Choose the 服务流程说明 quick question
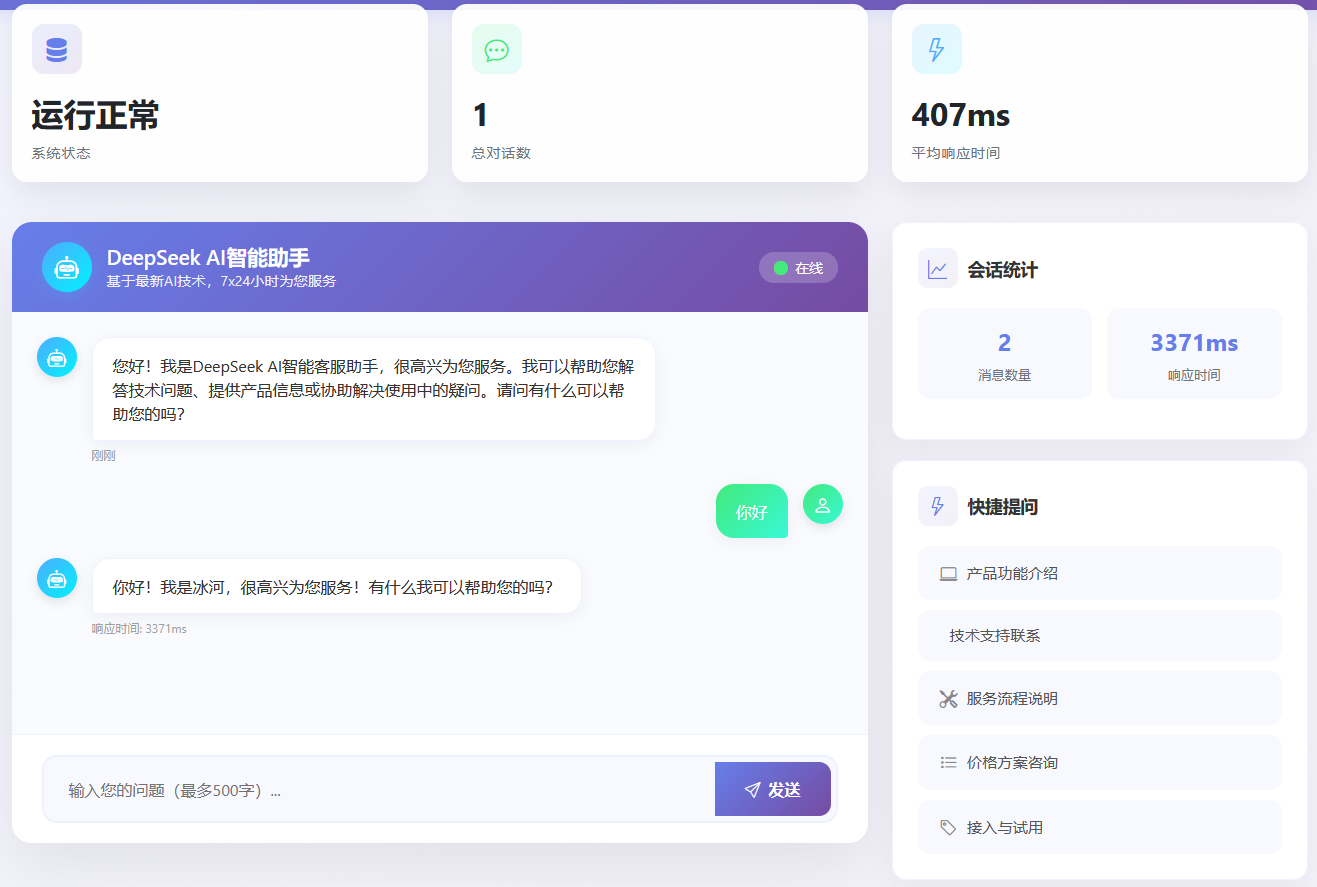The image size is (1317, 887). (1099, 698)
